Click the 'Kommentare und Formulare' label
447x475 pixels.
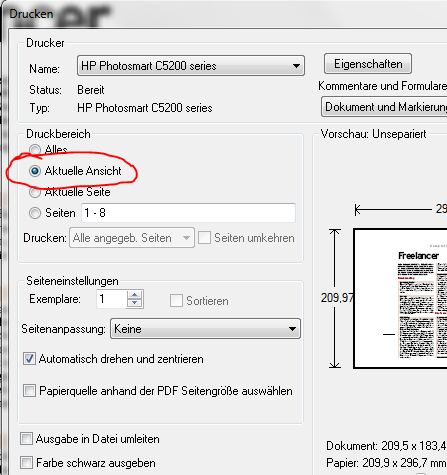(x=383, y=86)
